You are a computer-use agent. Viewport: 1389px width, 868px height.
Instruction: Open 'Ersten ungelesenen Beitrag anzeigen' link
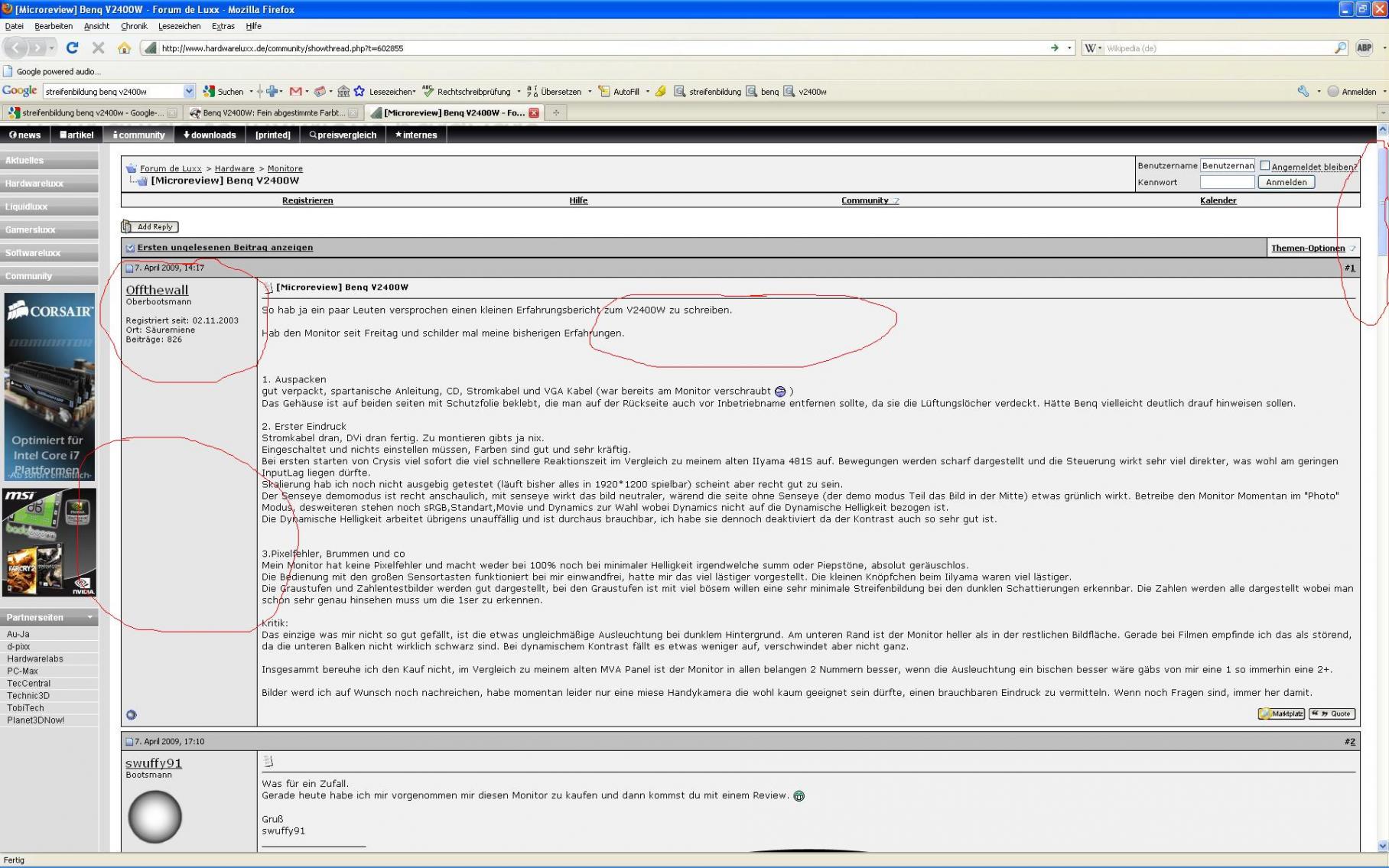[x=225, y=248]
